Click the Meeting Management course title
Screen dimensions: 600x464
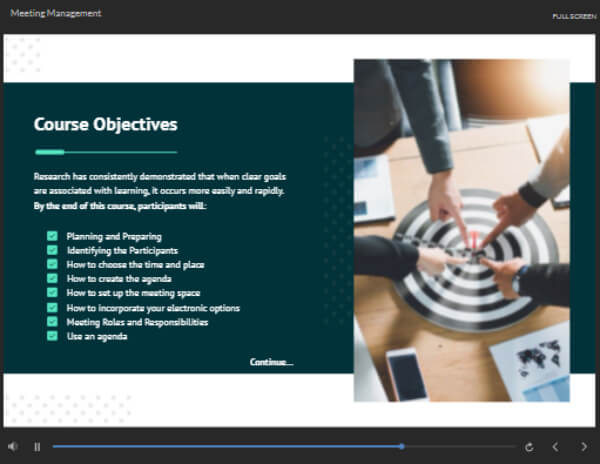coord(55,14)
